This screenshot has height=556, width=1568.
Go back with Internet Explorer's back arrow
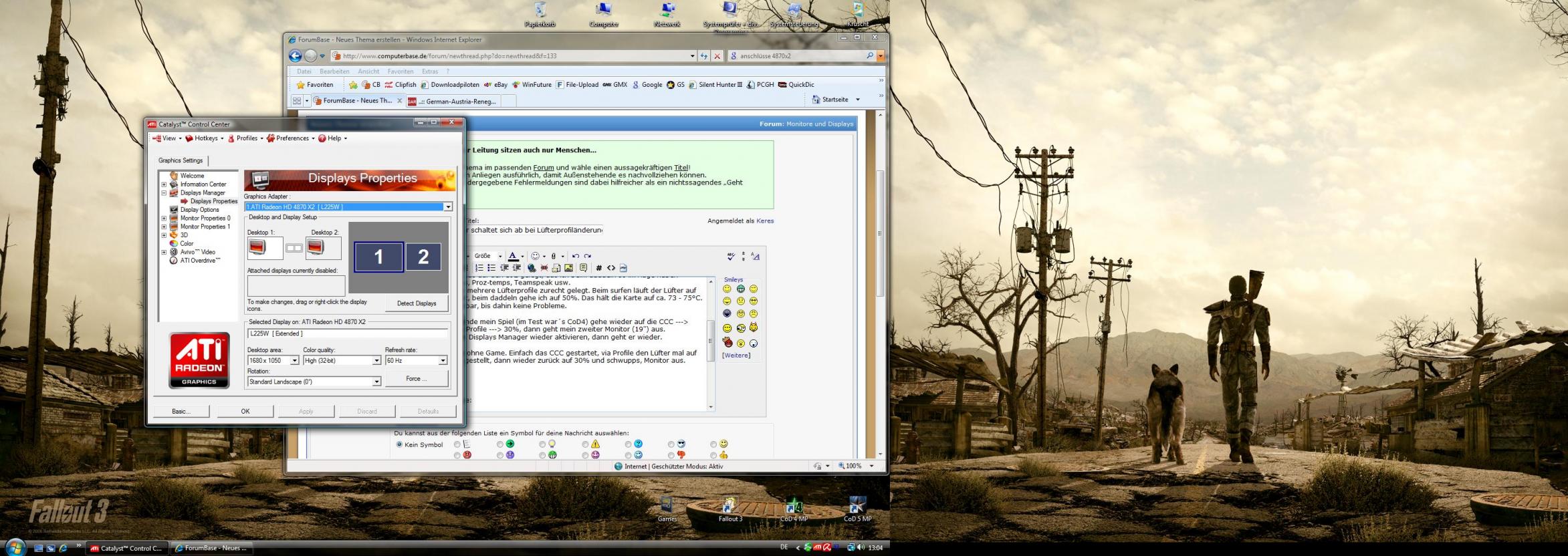point(295,56)
